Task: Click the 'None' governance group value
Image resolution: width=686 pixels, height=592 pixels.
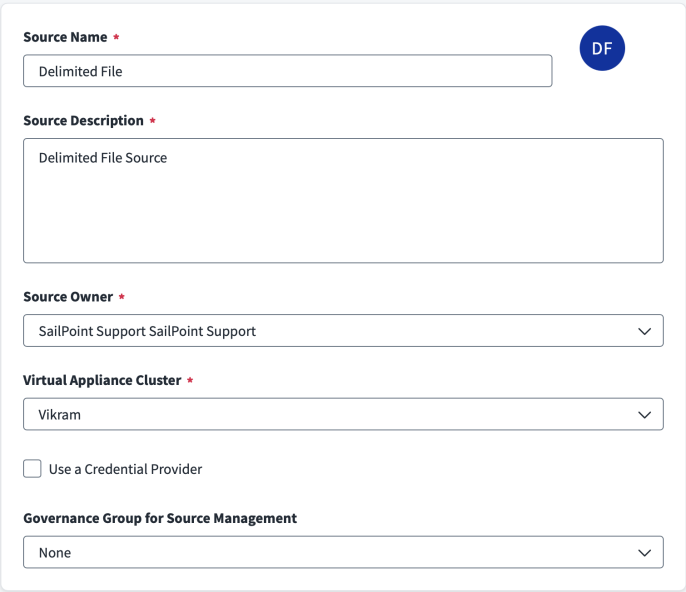Action: 55,552
